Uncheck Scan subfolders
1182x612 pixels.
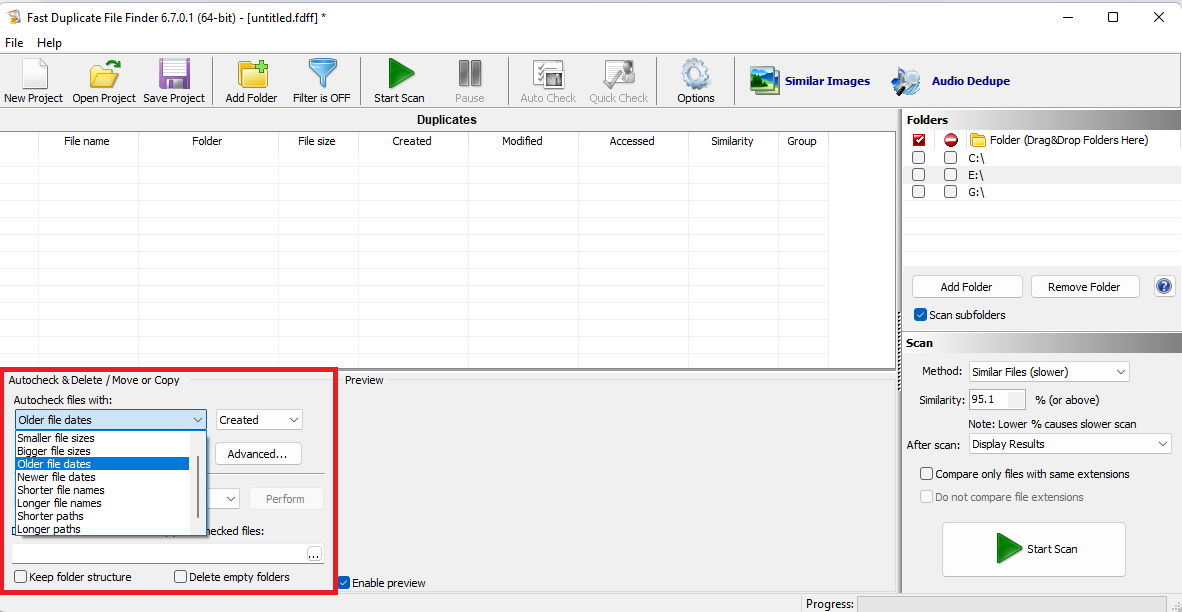(920, 315)
